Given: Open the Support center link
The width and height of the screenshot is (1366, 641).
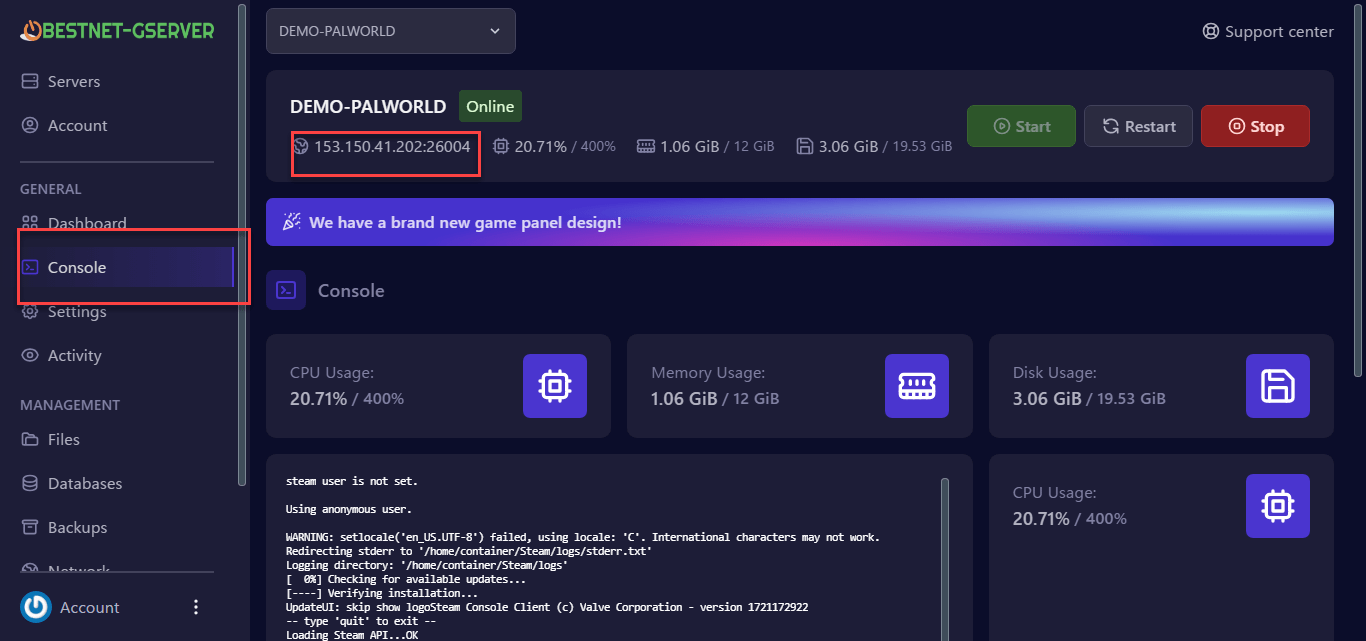Looking at the screenshot, I should click(x=1268, y=32).
